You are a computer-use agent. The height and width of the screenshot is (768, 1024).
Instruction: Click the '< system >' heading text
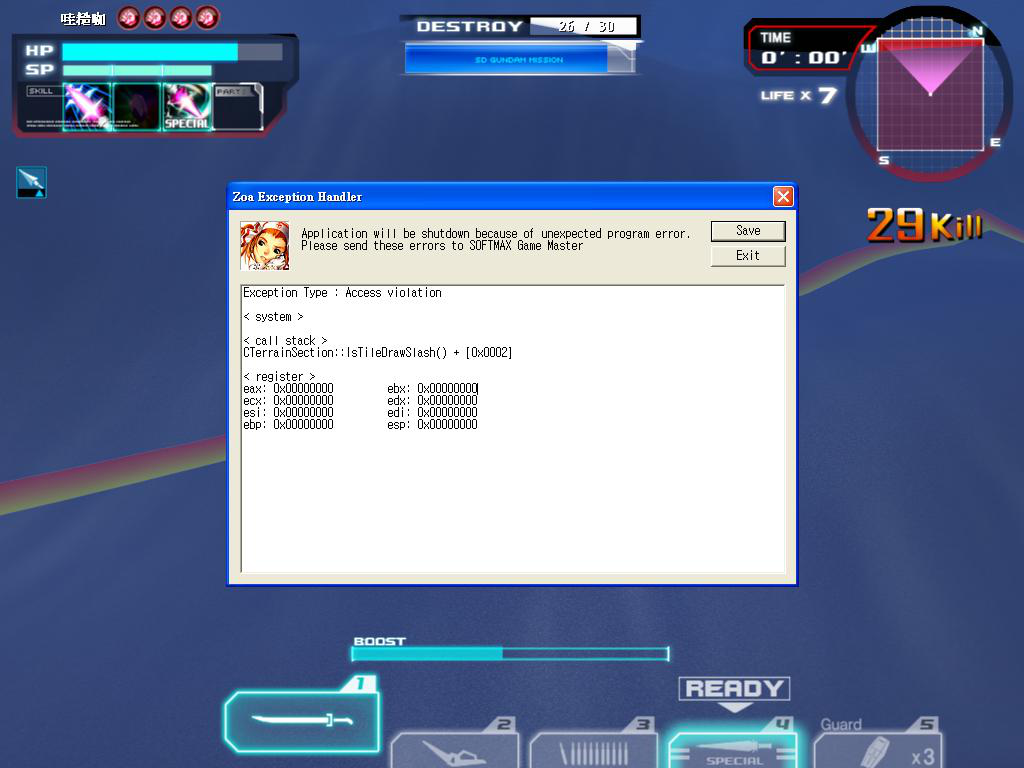coord(273,317)
